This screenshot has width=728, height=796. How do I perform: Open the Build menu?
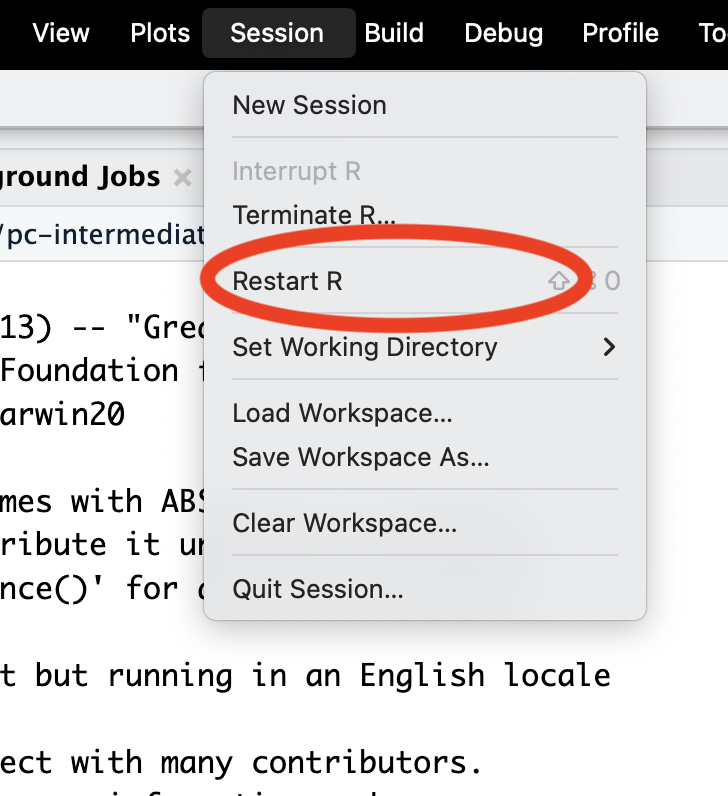click(x=395, y=33)
